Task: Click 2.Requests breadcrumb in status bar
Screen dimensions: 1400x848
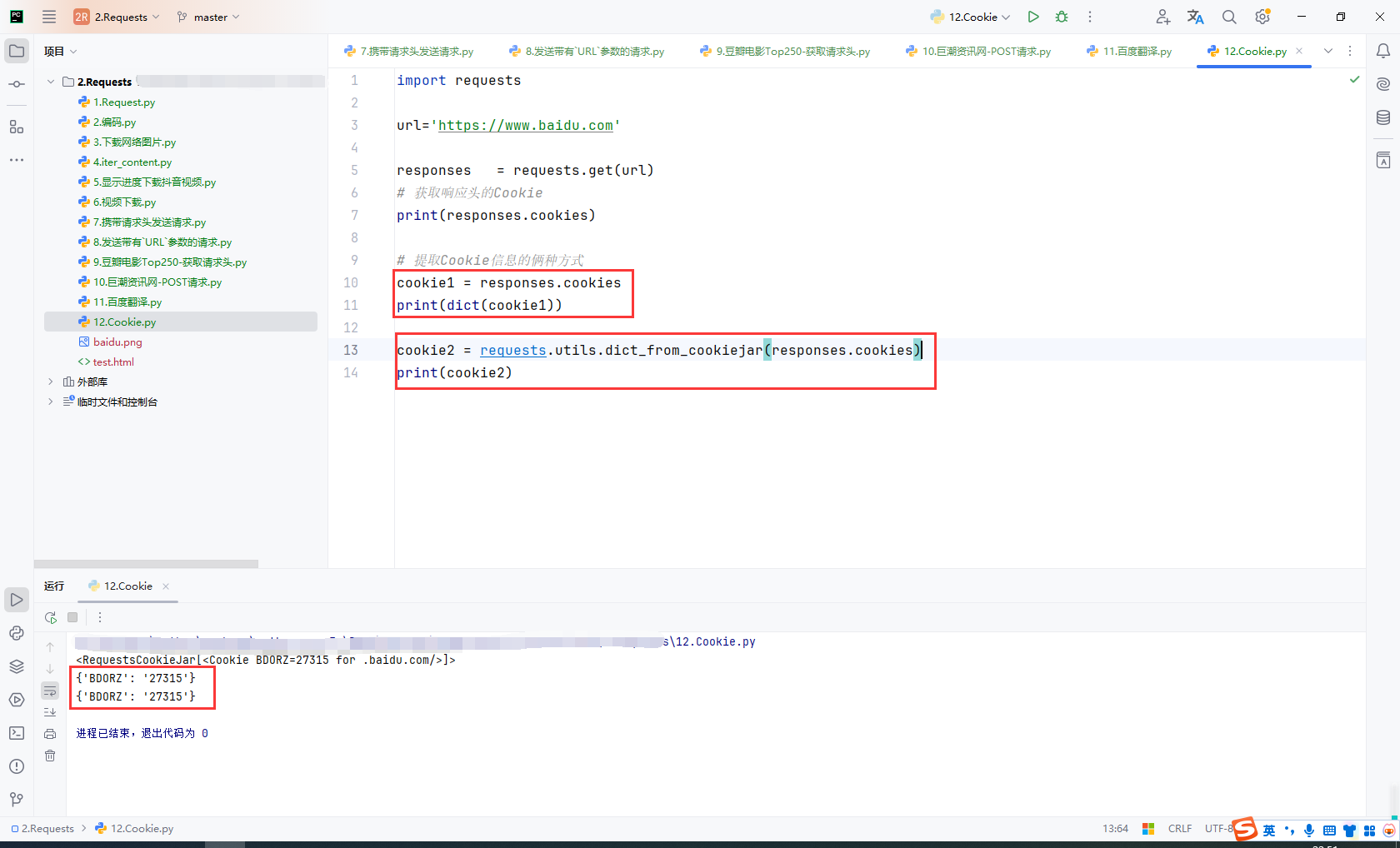Action: [x=42, y=828]
